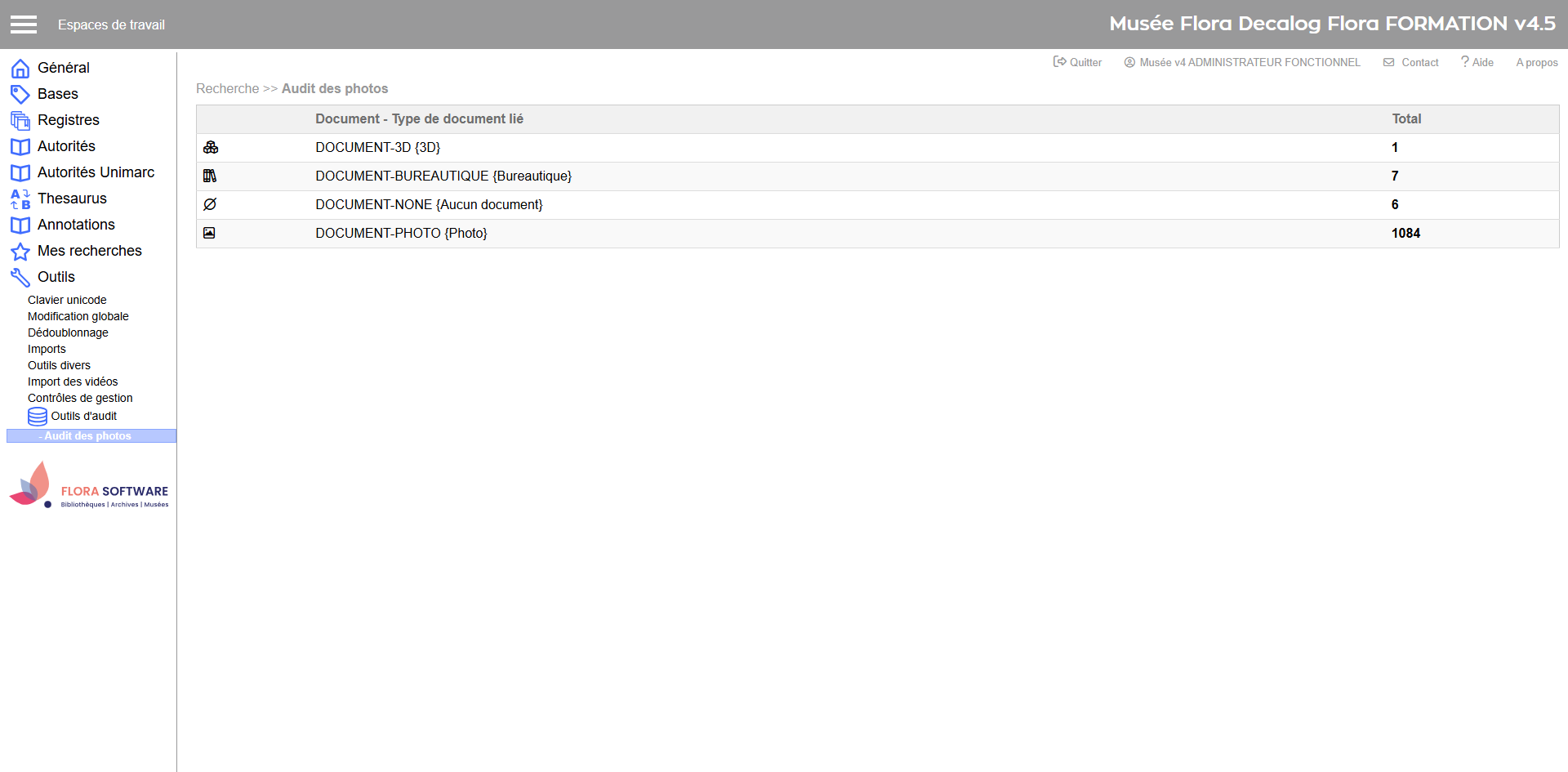Click total 6 for DOCUMENT-NONE
The height and width of the screenshot is (772, 1568).
1395,204
